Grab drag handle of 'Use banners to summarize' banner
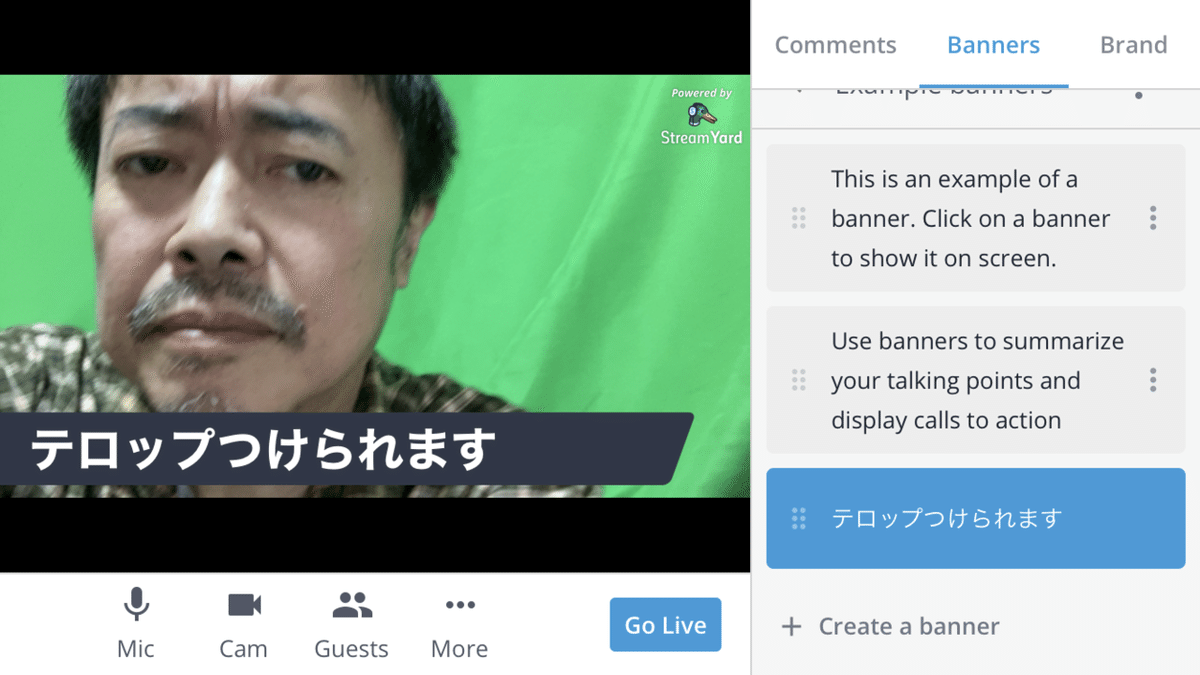The height and width of the screenshot is (675, 1200). [798, 380]
